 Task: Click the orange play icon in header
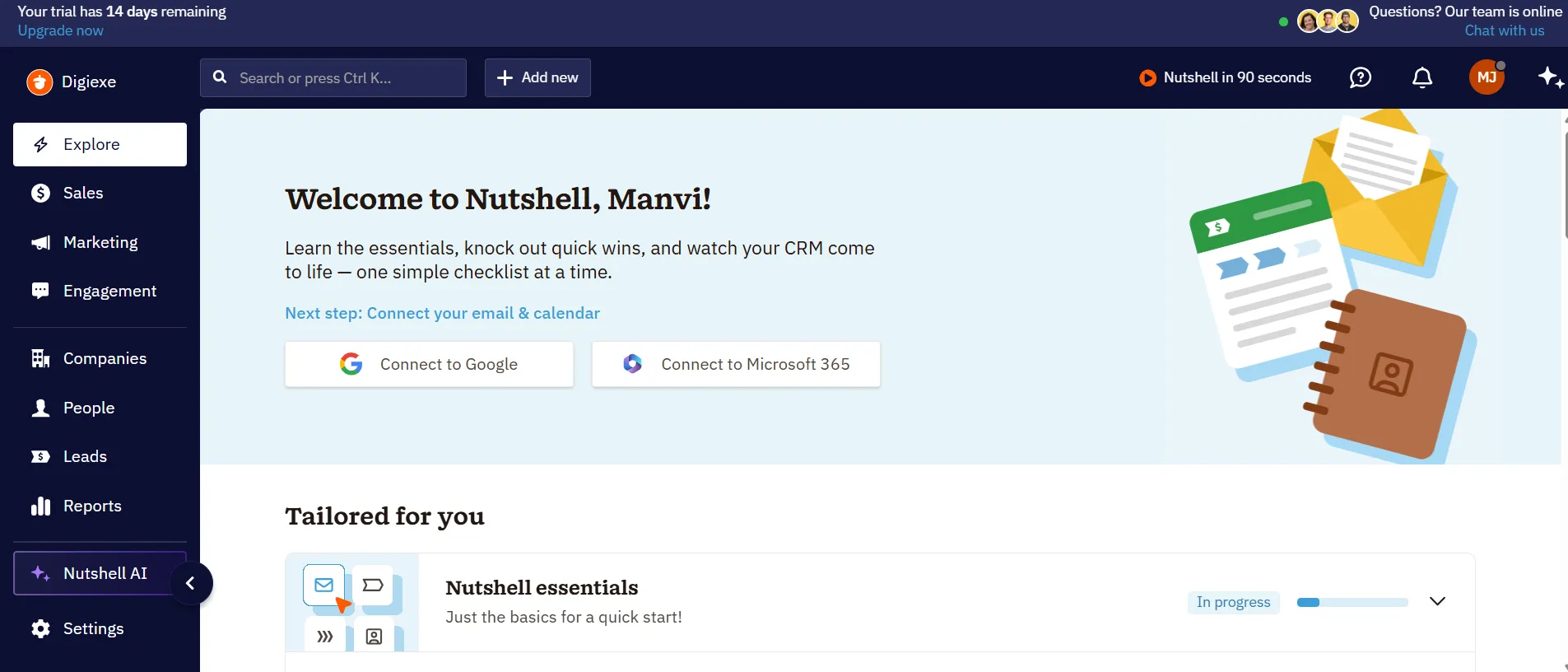click(1147, 77)
